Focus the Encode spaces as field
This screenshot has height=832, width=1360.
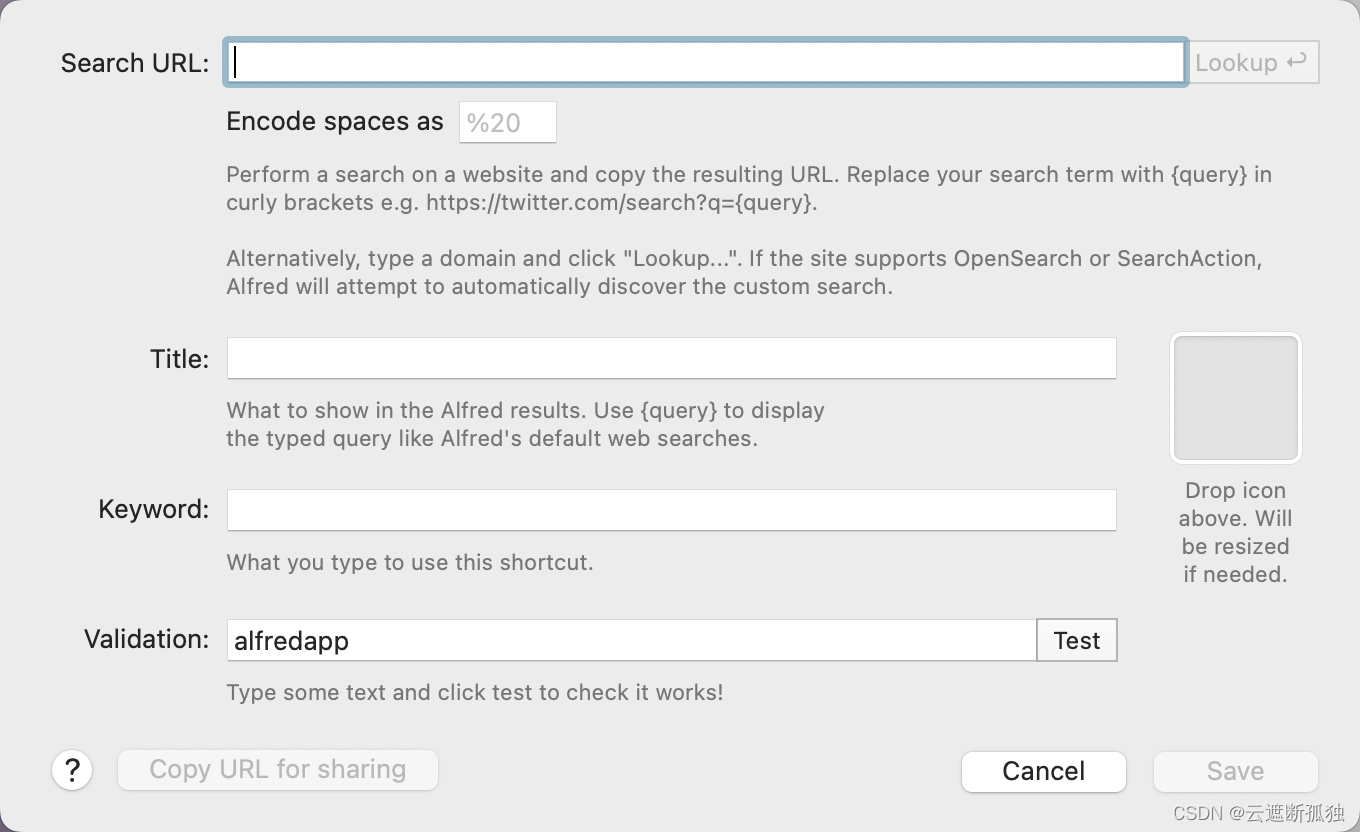(x=507, y=122)
